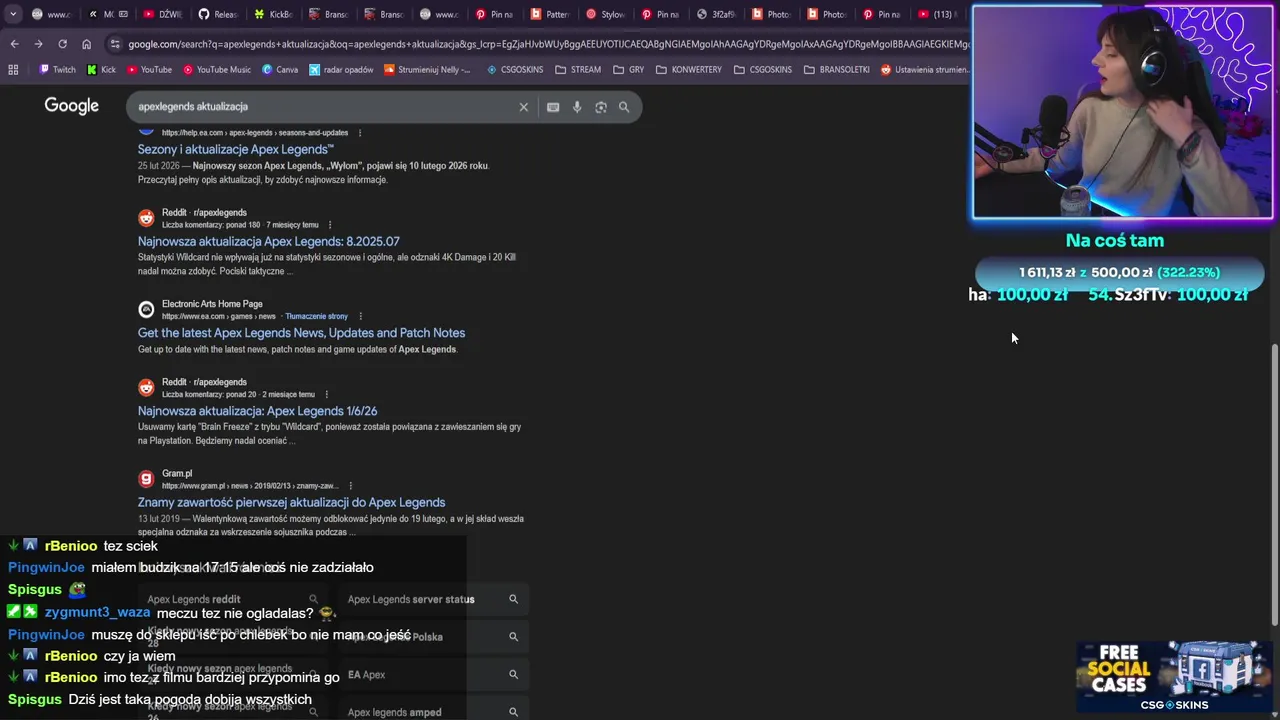The width and height of the screenshot is (1280, 720).
Task: Reload the page
Action: [x=62, y=44]
